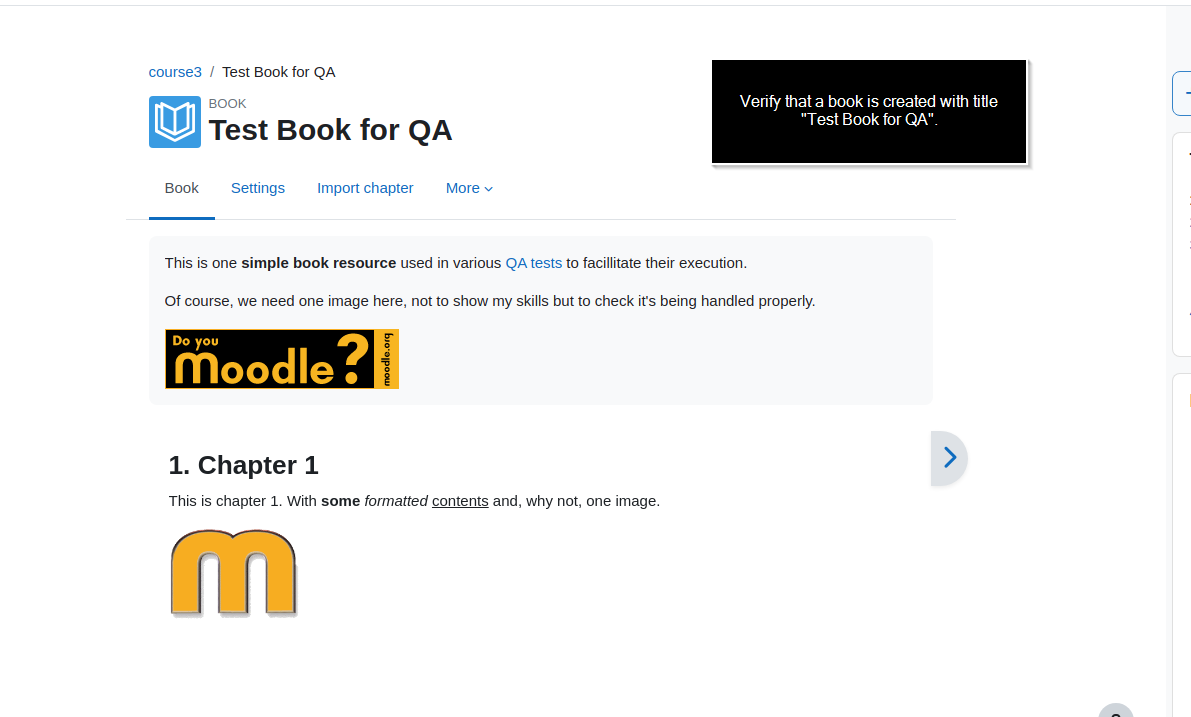Click the blue Book activity icon

175,122
